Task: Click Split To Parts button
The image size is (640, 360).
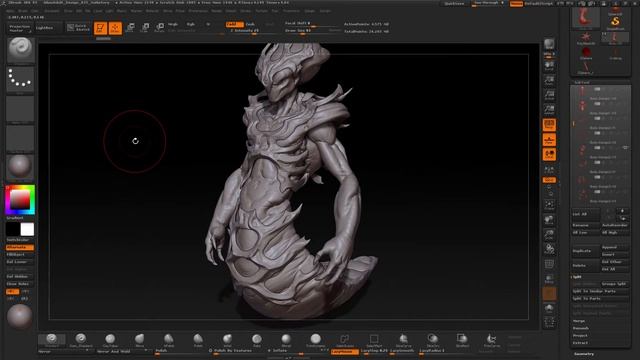Action: point(600,298)
